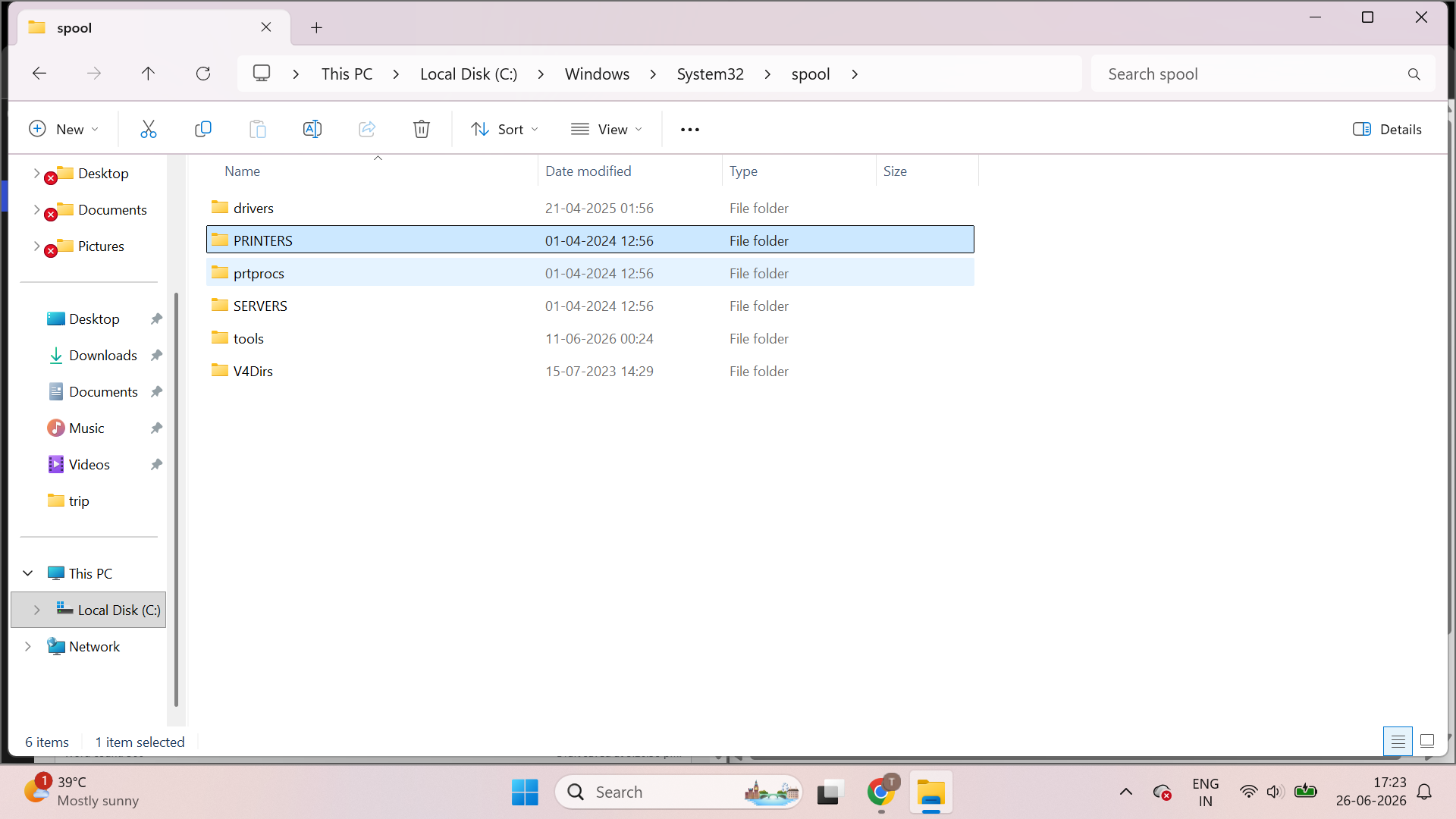
Task: Expand chevron after Local Disk (C:) in path
Action: click(541, 74)
